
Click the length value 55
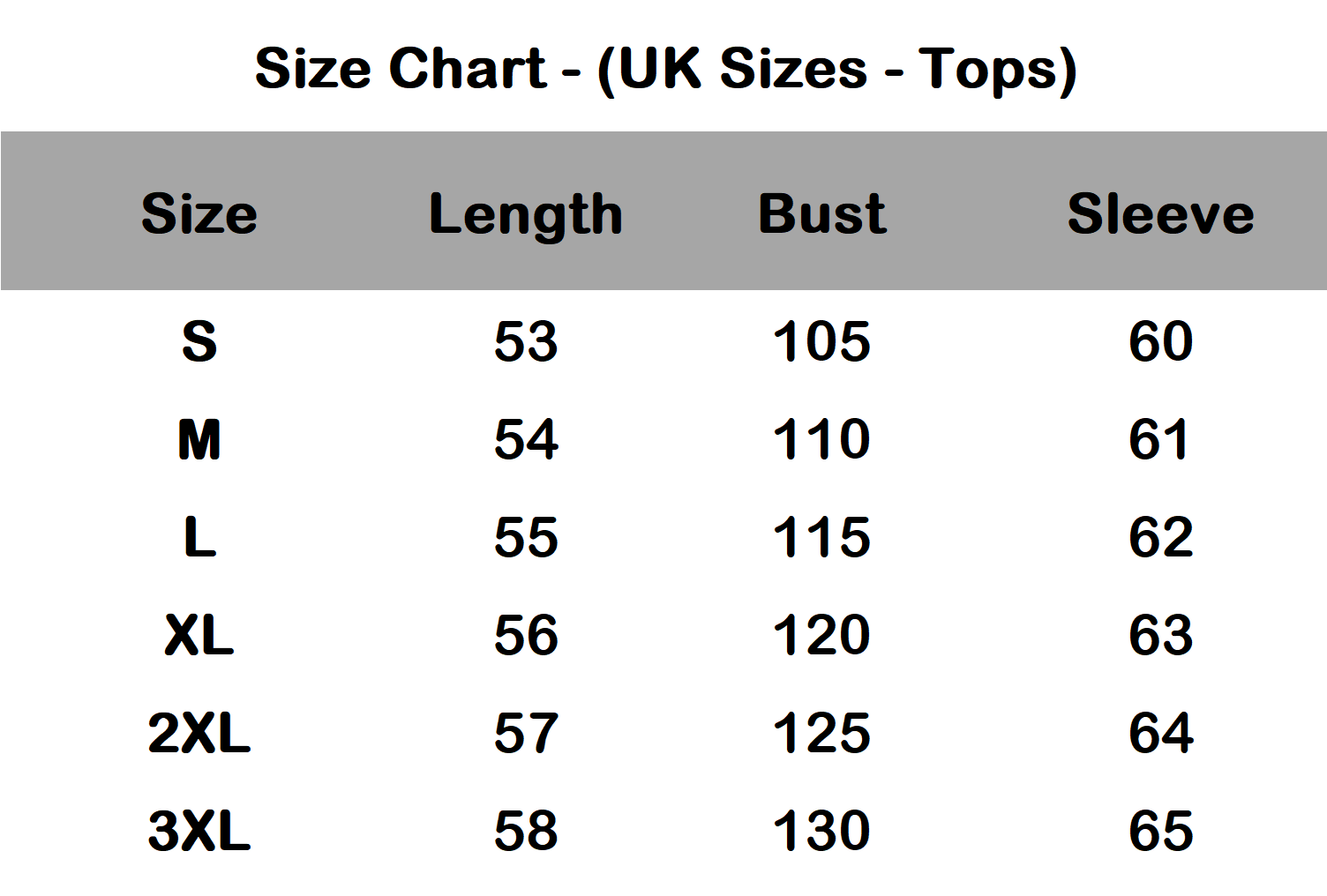pos(526,538)
